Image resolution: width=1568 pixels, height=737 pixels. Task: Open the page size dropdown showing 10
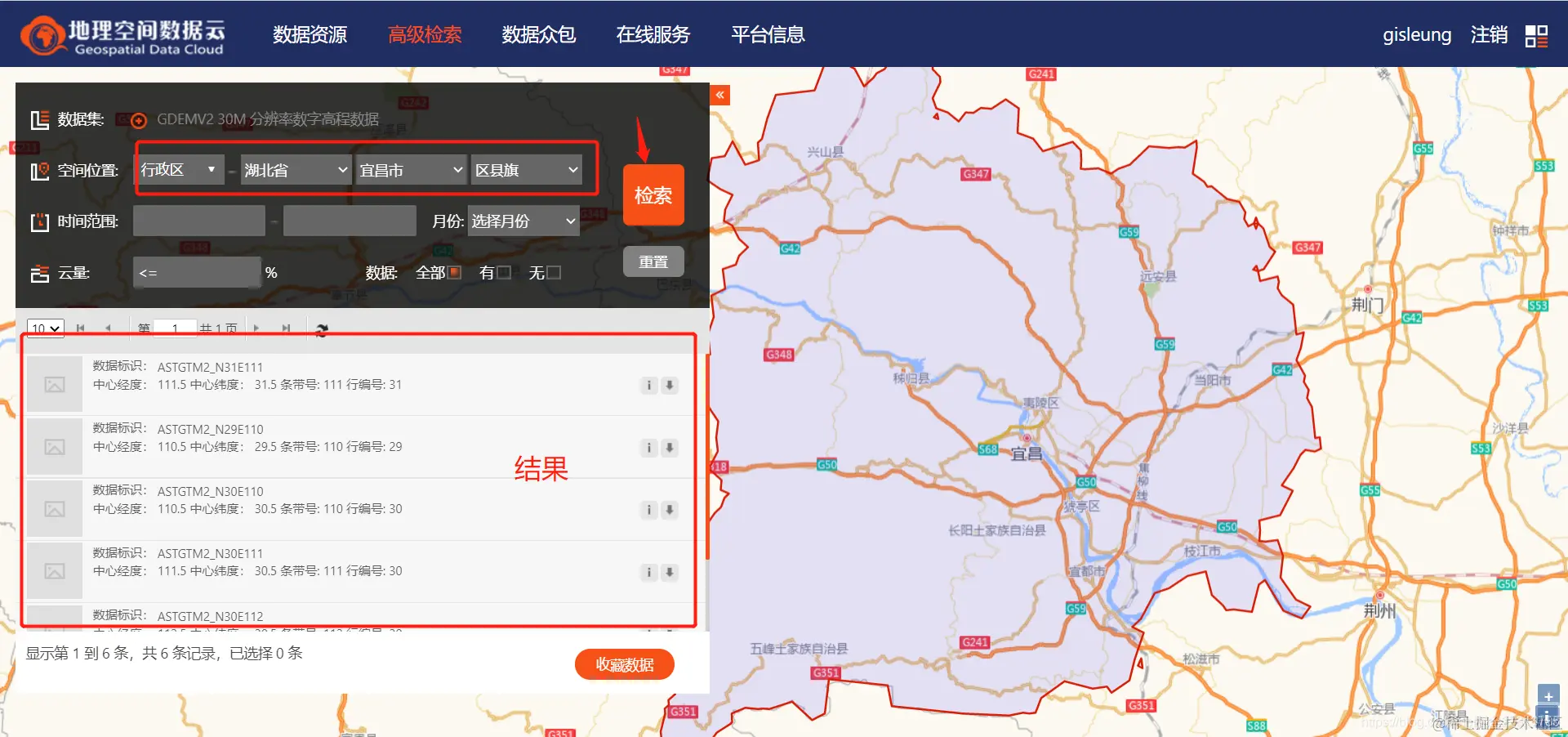pos(46,328)
